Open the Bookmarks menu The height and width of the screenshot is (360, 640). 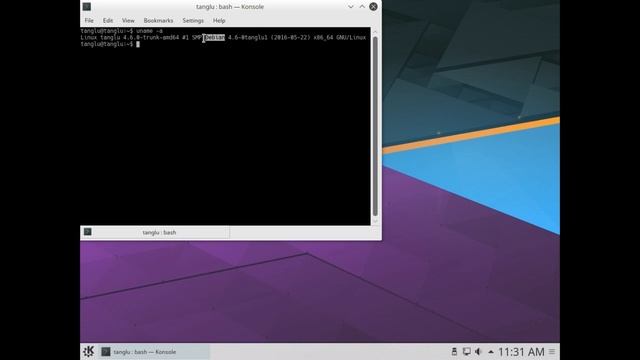(158, 20)
